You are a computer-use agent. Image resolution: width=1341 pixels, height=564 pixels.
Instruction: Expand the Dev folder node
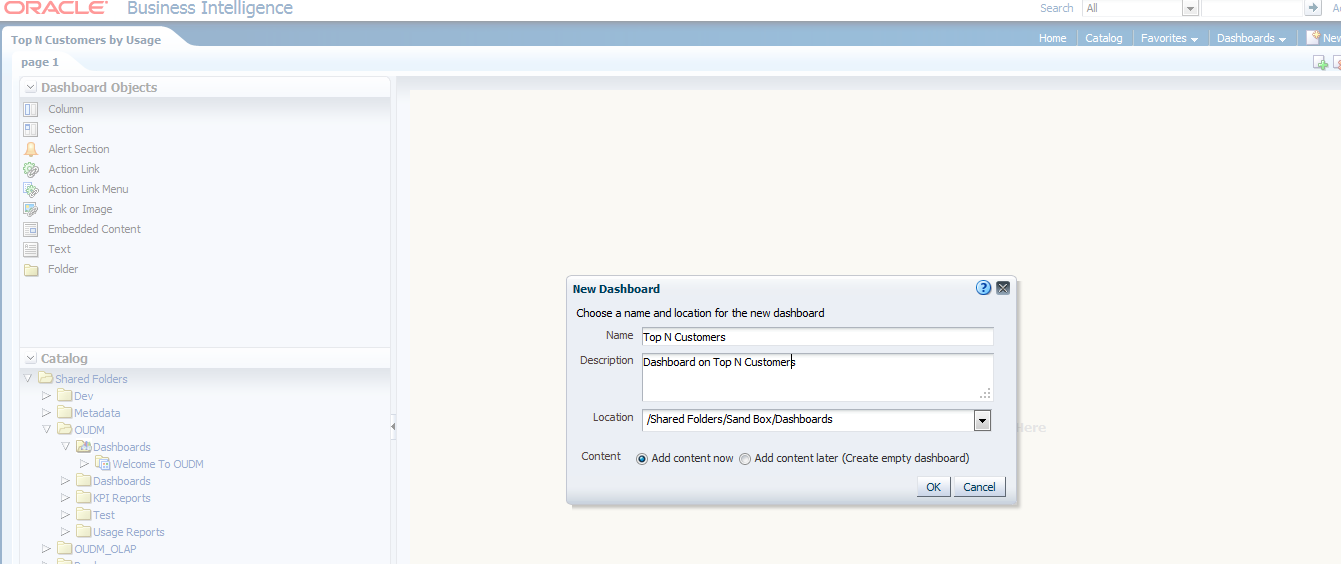pos(47,396)
